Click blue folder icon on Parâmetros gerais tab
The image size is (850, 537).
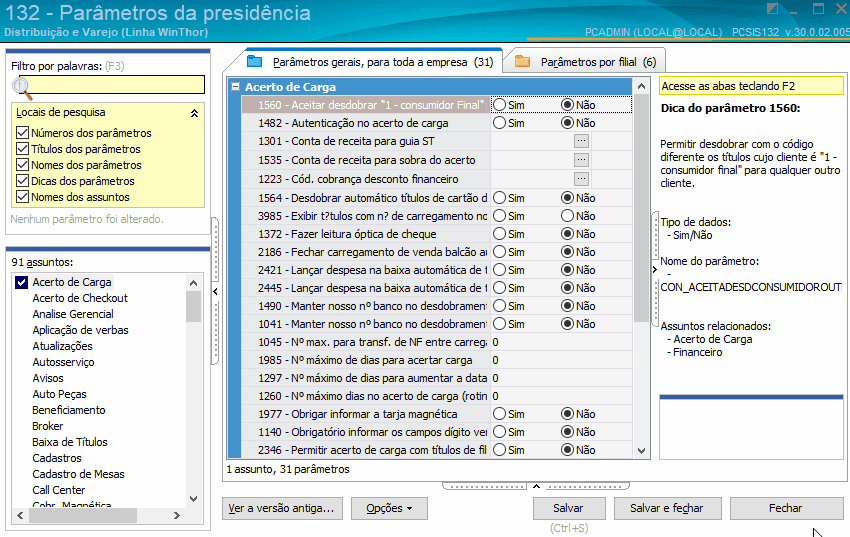[254, 61]
